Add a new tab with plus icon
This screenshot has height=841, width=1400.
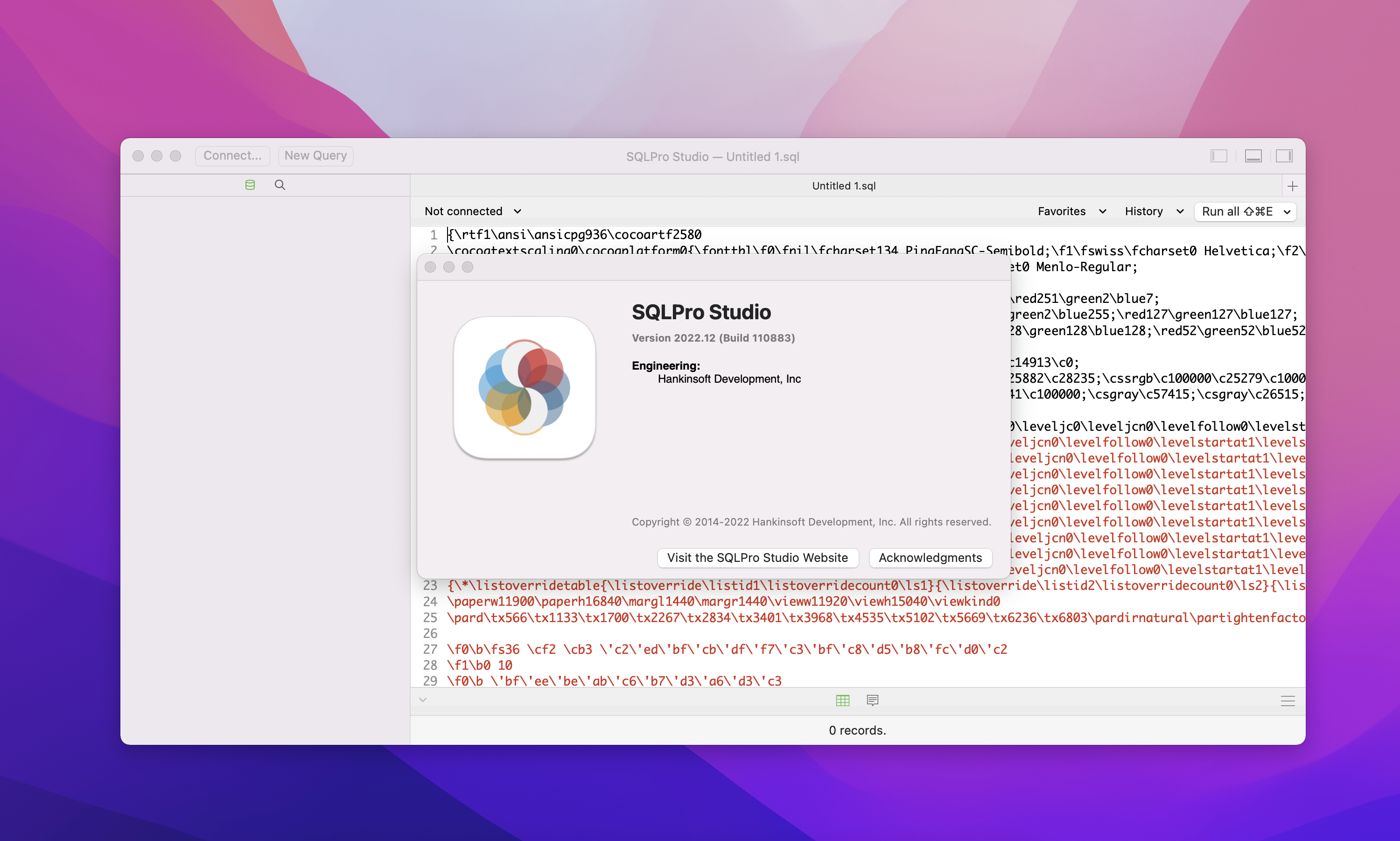pyautogui.click(x=1292, y=186)
